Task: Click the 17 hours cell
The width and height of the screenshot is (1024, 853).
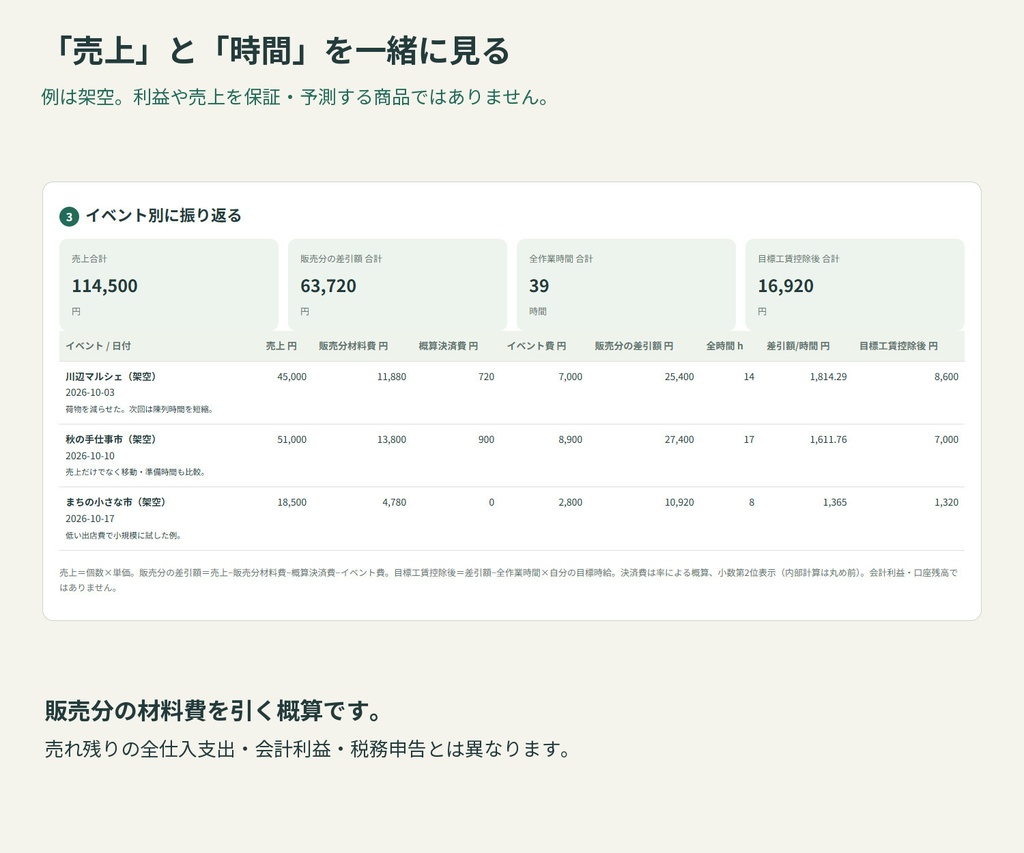Action: (x=749, y=440)
